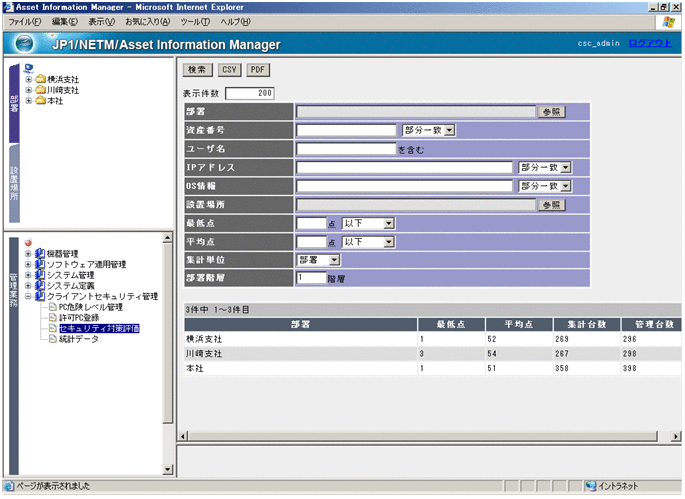Expand the システム定義 tree node

[x=28, y=286]
